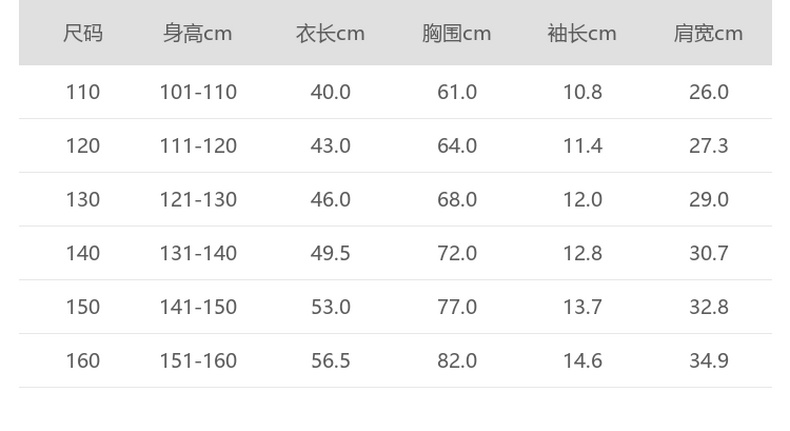Click the 身高cm column header
Screen dimensions: 790x431
pyautogui.click(x=198, y=33)
